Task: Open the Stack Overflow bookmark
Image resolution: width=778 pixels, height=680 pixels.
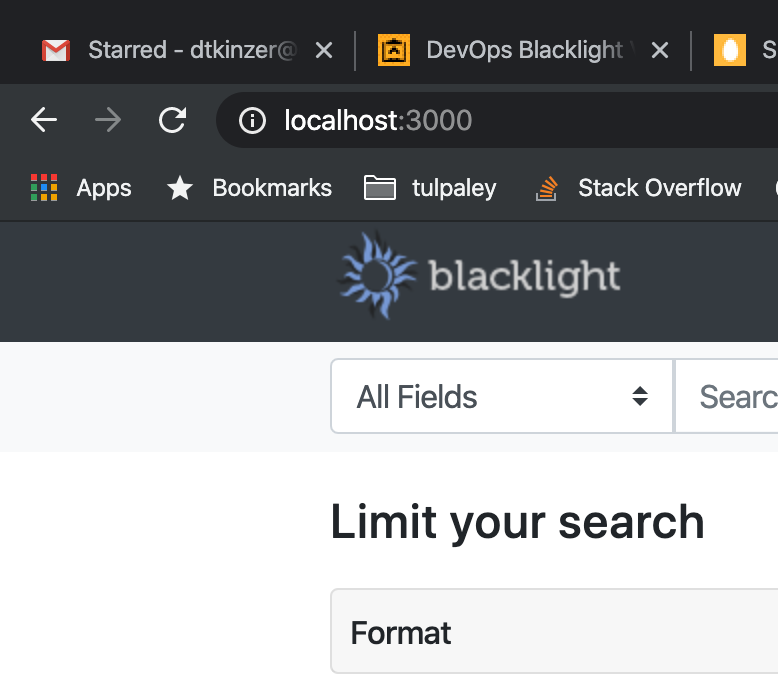Action: point(638,188)
